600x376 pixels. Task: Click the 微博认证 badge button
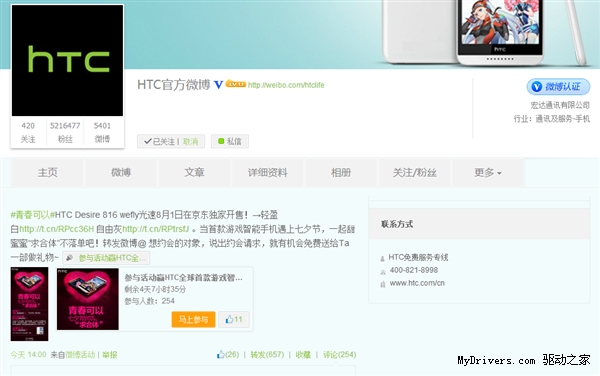point(558,87)
